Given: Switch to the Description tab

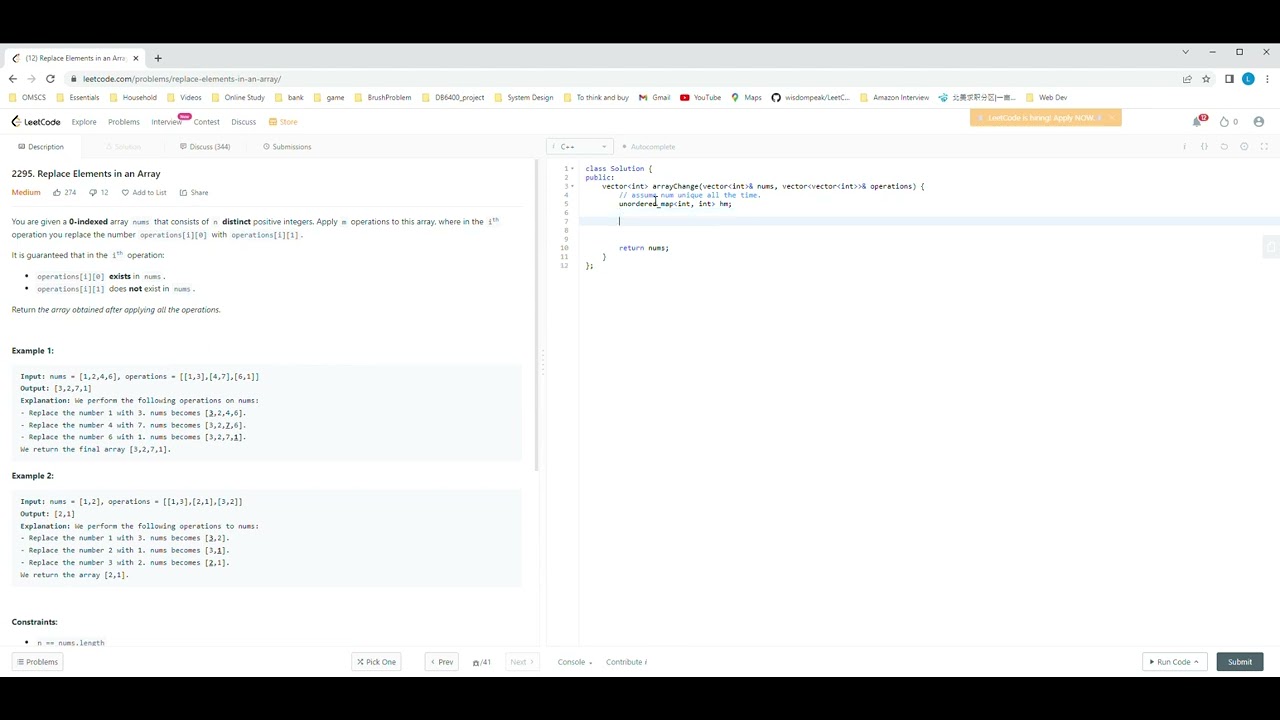Looking at the screenshot, I should (41, 147).
